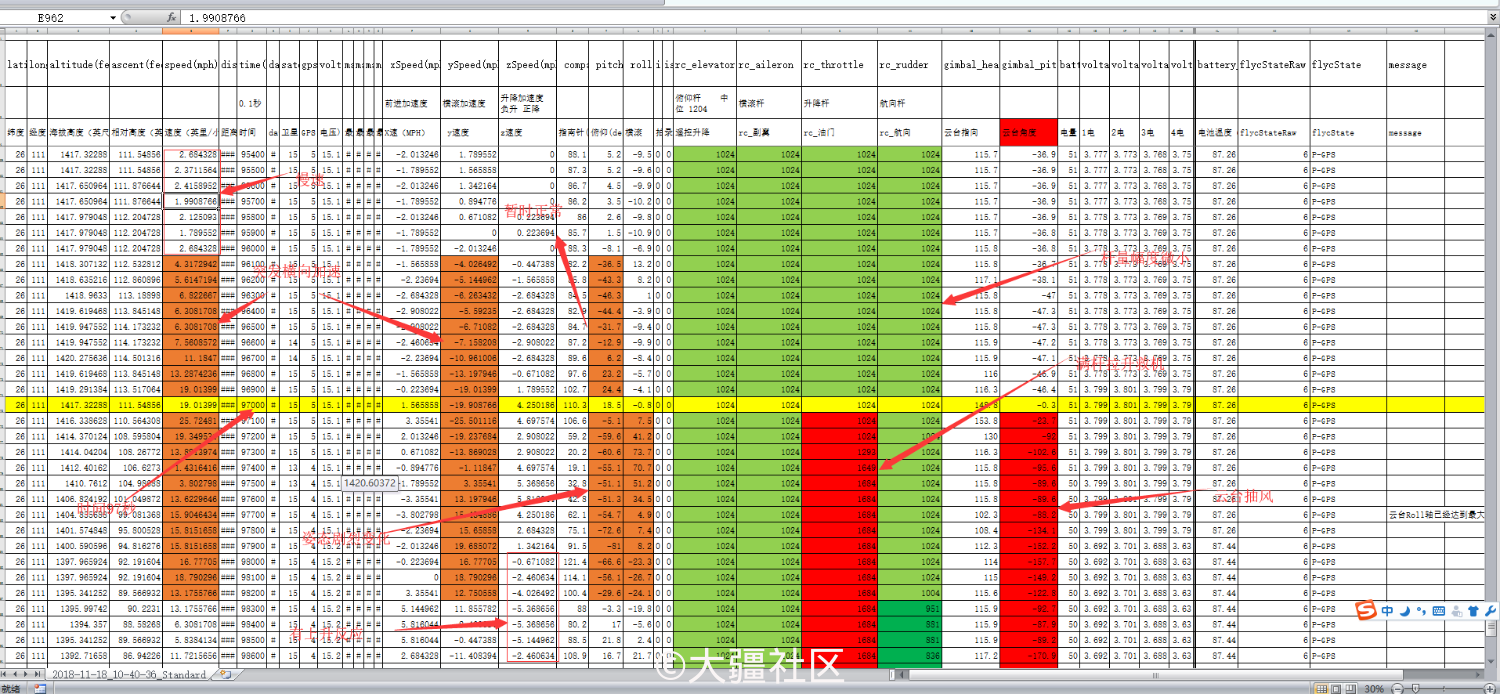Select the red gimbal cell -170.9
The width and height of the screenshot is (1500, 694).
[1029, 656]
